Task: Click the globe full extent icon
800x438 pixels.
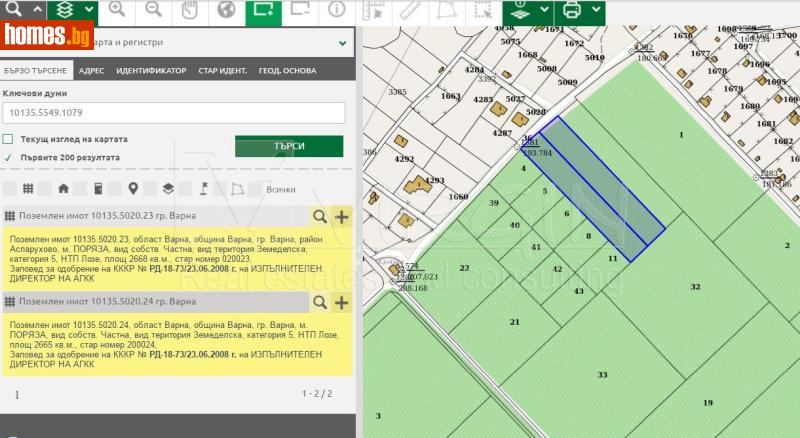Action: coord(227,11)
